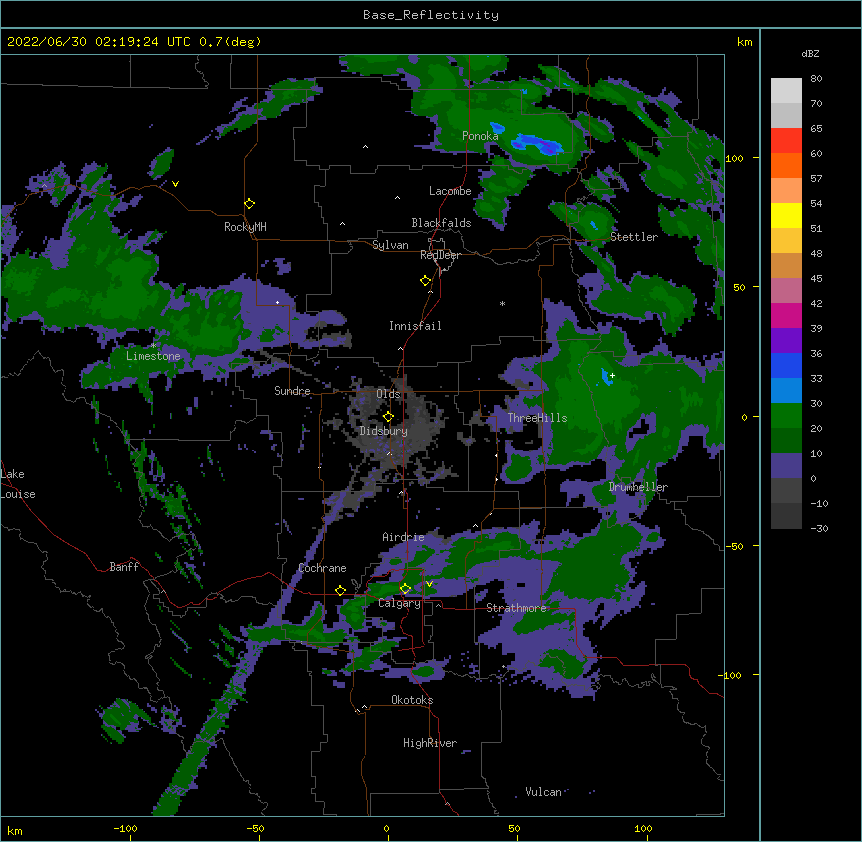Select the purple swatch between 39 and 36
The height and width of the screenshot is (842, 862).
pyautogui.click(x=786, y=341)
